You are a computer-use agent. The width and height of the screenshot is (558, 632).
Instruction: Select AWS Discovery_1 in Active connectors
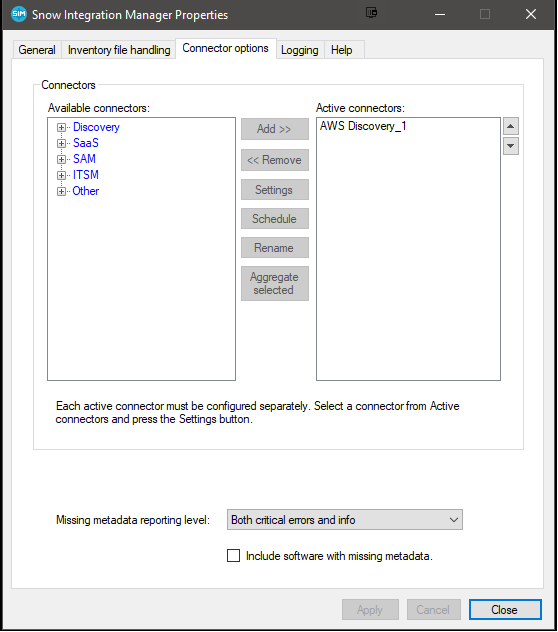[x=363, y=126]
